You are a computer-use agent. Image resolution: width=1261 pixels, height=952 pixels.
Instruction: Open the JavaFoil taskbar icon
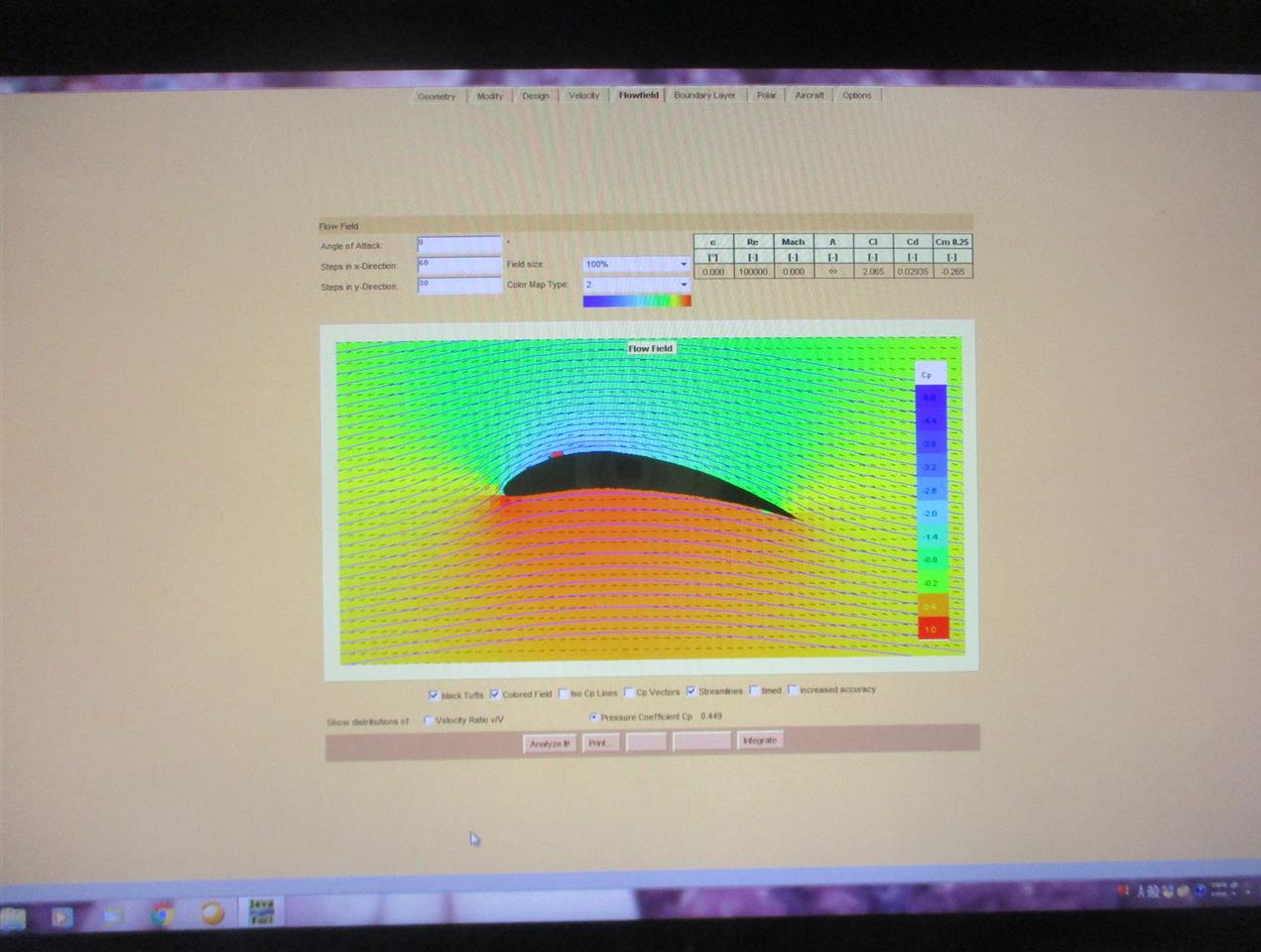(x=261, y=911)
